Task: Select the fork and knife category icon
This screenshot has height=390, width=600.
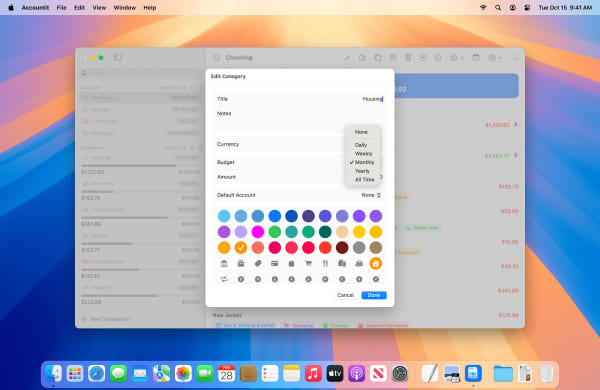Action: 325,263
